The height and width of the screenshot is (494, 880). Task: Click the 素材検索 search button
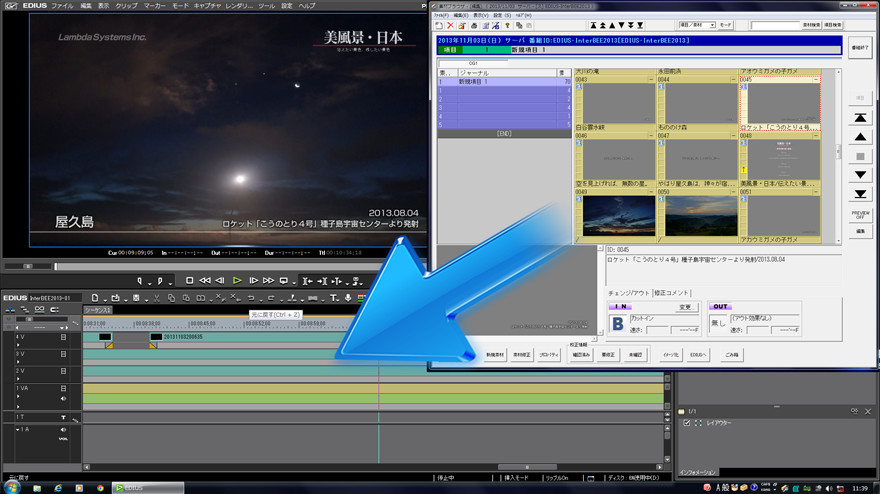click(x=810, y=25)
